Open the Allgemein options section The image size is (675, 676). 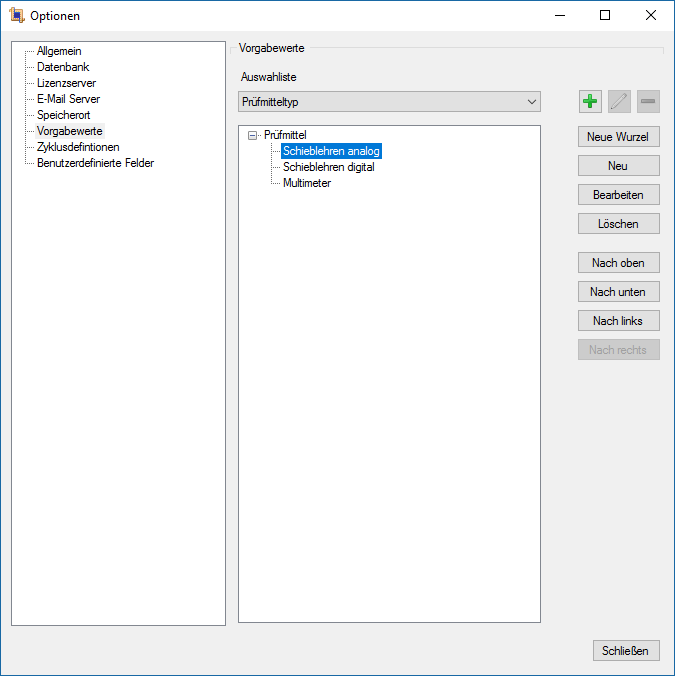[59, 51]
